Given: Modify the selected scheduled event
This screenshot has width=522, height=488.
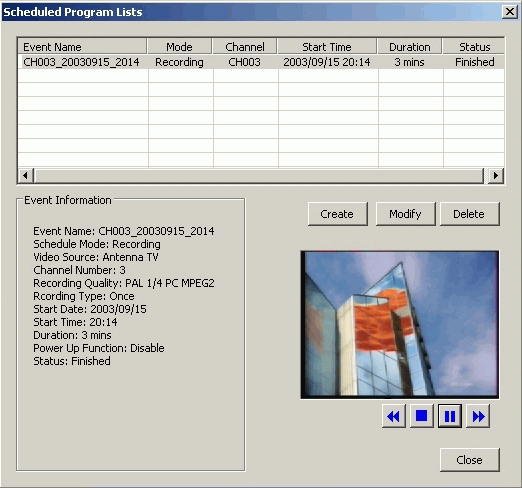Looking at the screenshot, I should (405, 214).
